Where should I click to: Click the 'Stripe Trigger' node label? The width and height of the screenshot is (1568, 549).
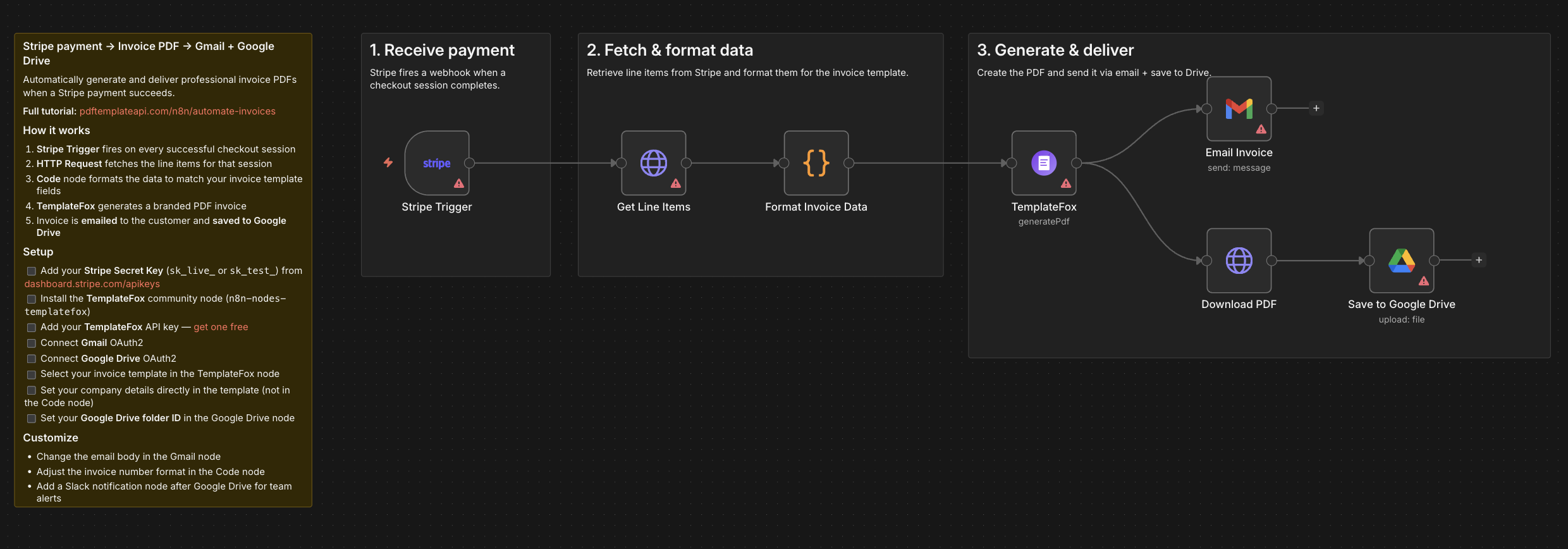(x=437, y=207)
